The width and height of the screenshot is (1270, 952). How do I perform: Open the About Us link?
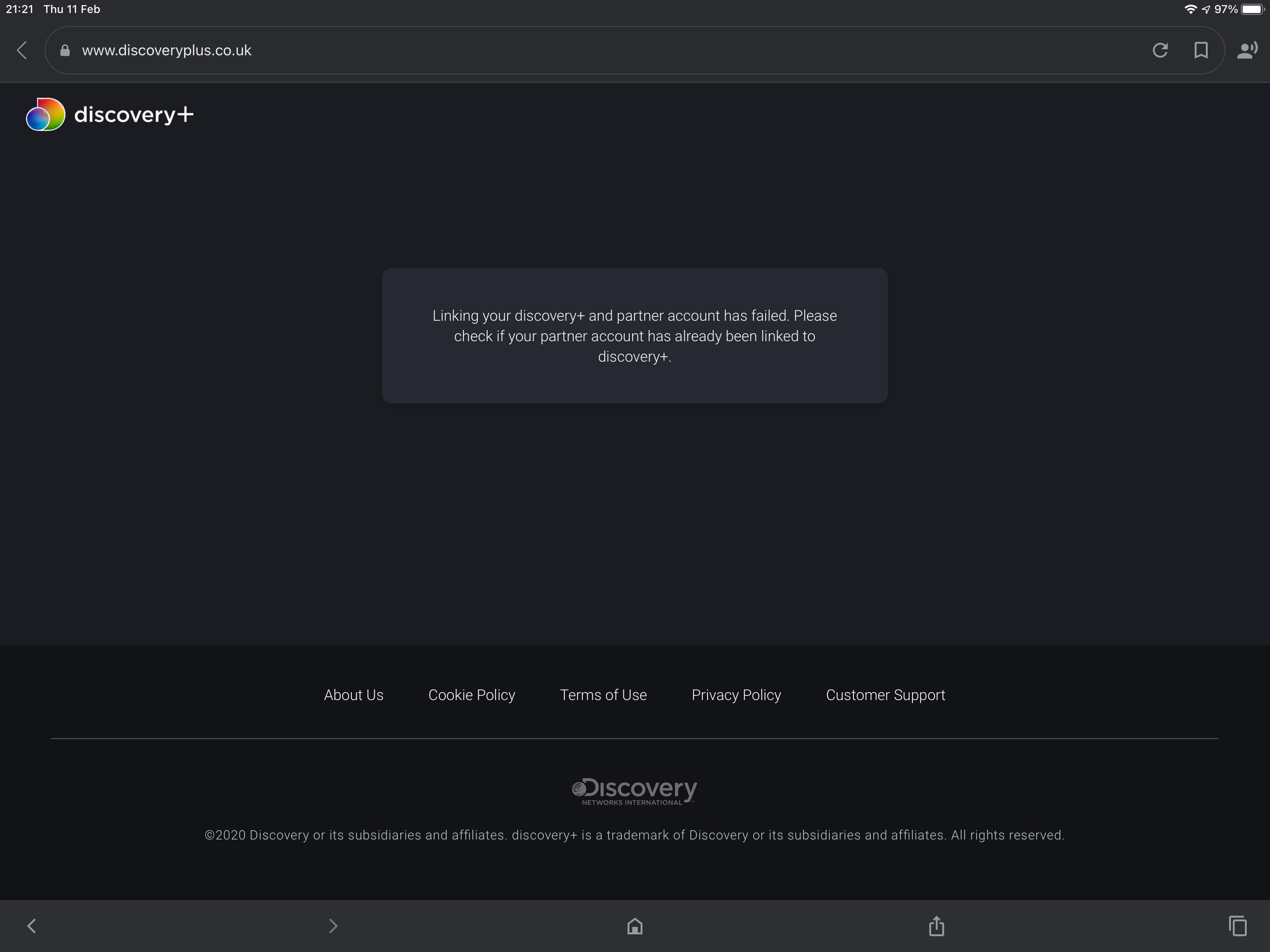353,695
